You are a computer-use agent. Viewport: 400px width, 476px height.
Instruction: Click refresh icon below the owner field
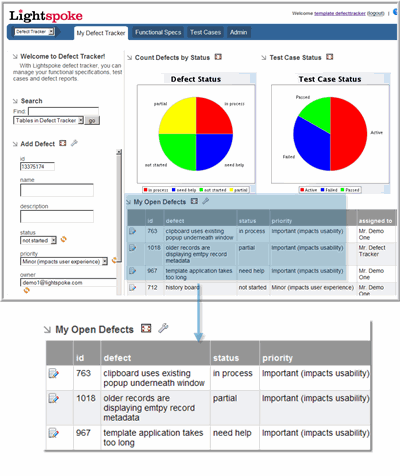(26, 290)
